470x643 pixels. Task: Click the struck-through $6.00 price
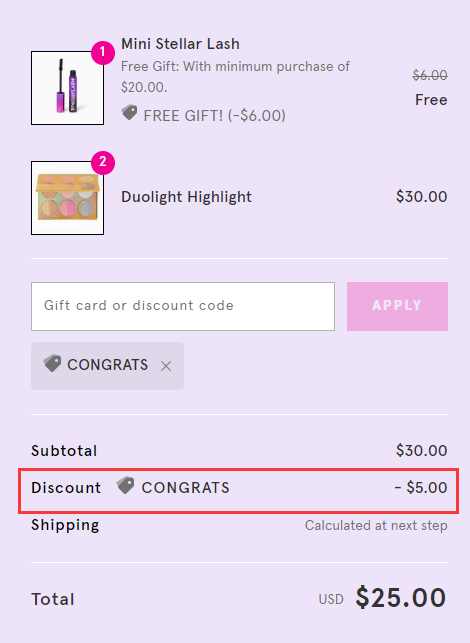pos(430,75)
